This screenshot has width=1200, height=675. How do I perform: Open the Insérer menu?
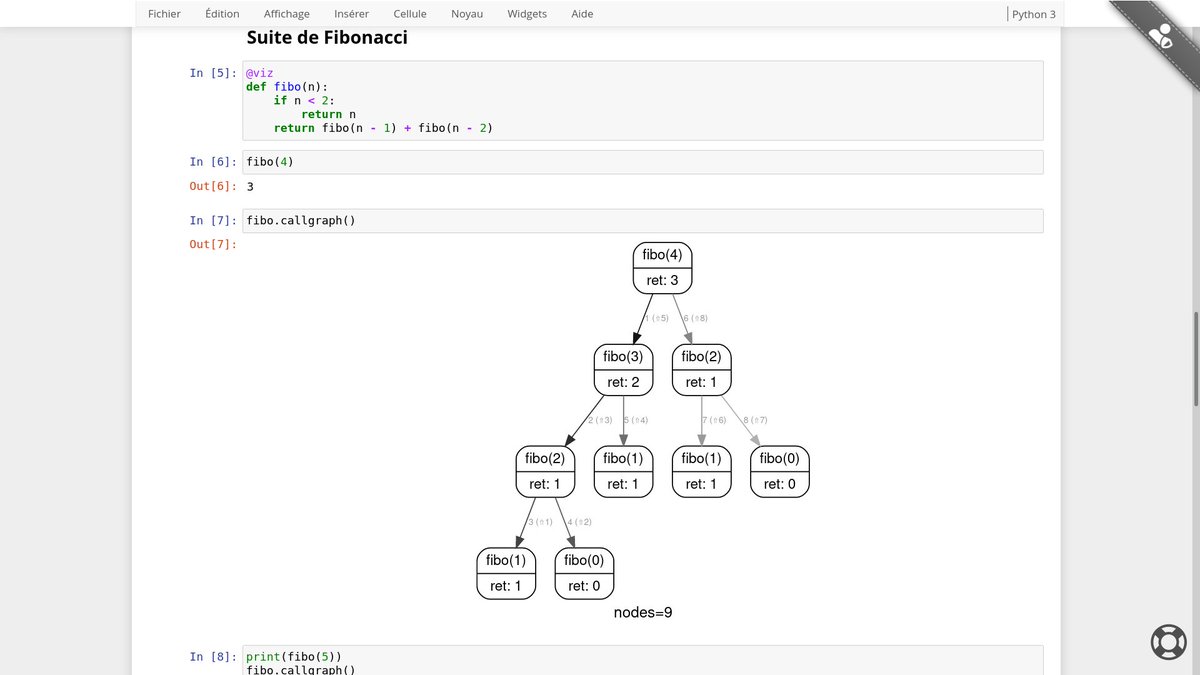tap(351, 14)
